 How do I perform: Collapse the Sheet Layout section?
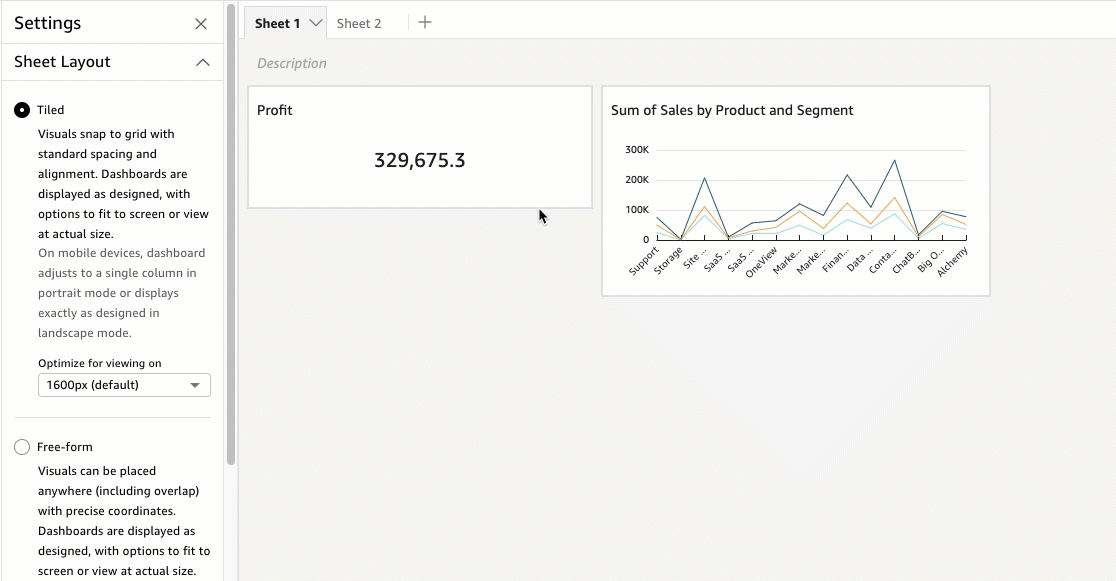(203, 62)
